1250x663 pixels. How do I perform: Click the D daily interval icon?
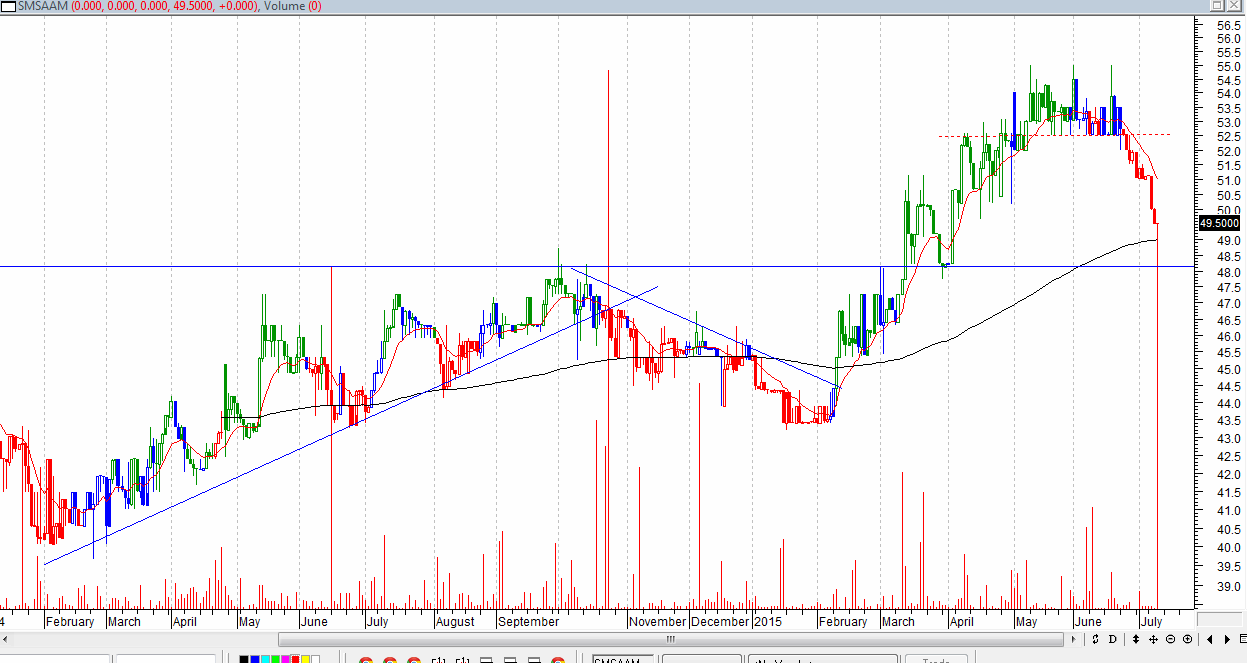coord(1112,639)
